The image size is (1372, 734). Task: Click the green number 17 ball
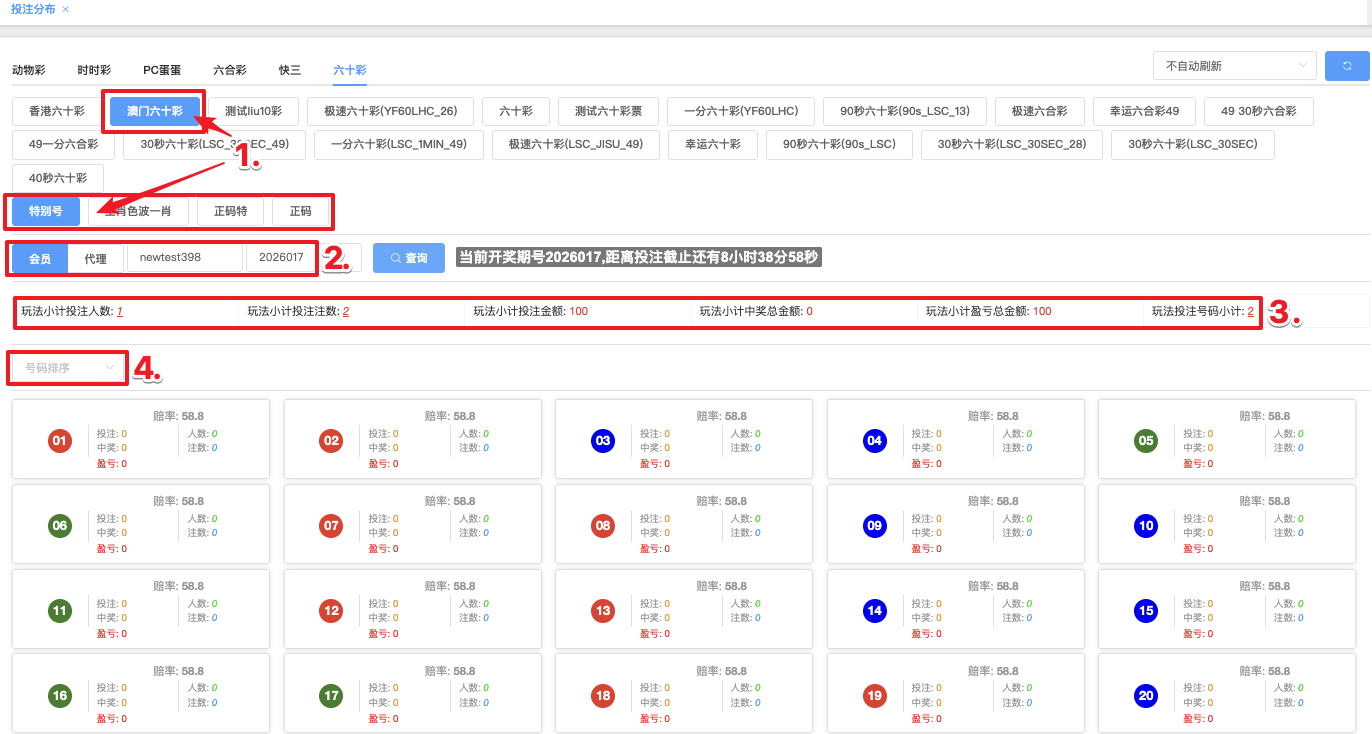[331, 696]
